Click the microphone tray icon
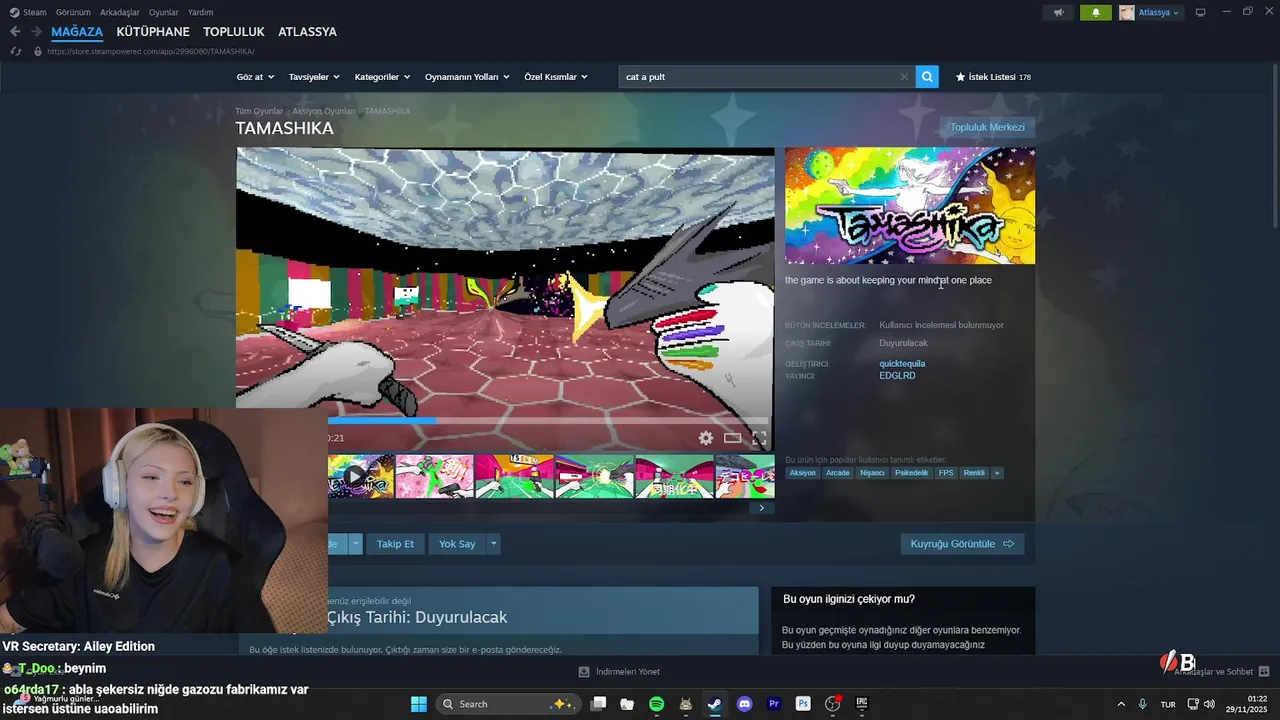This screenshot has width=1280, height=720. coord(1142,704)
